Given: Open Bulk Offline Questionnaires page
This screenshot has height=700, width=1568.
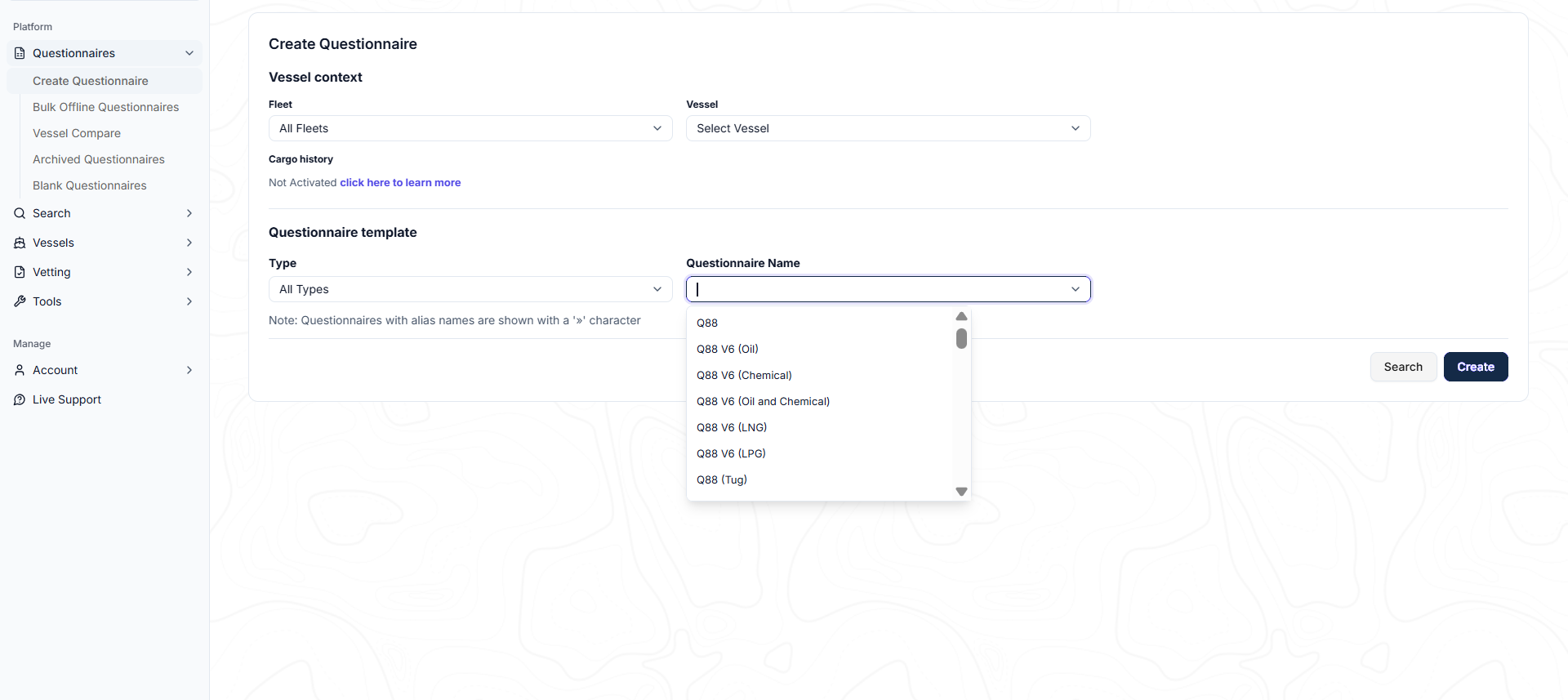Looking at the screenshot, I should click(x=105, y=107).
